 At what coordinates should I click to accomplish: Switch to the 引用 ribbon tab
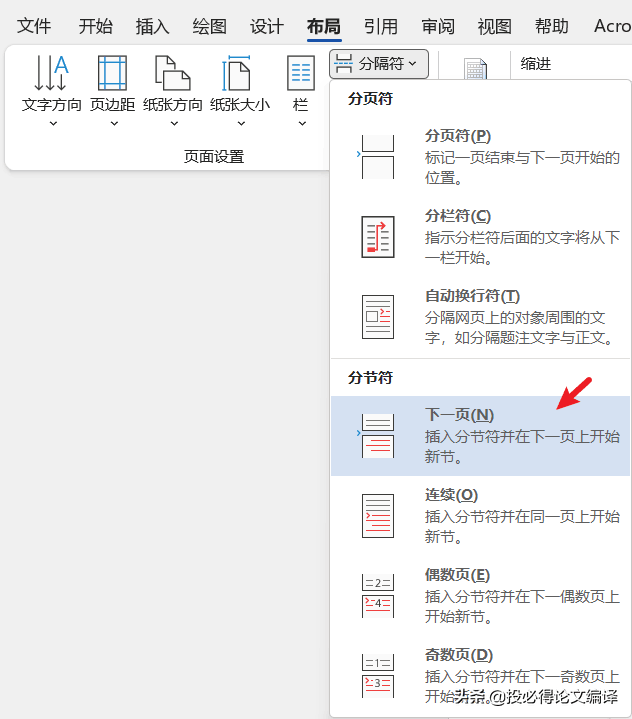point(381,26)
